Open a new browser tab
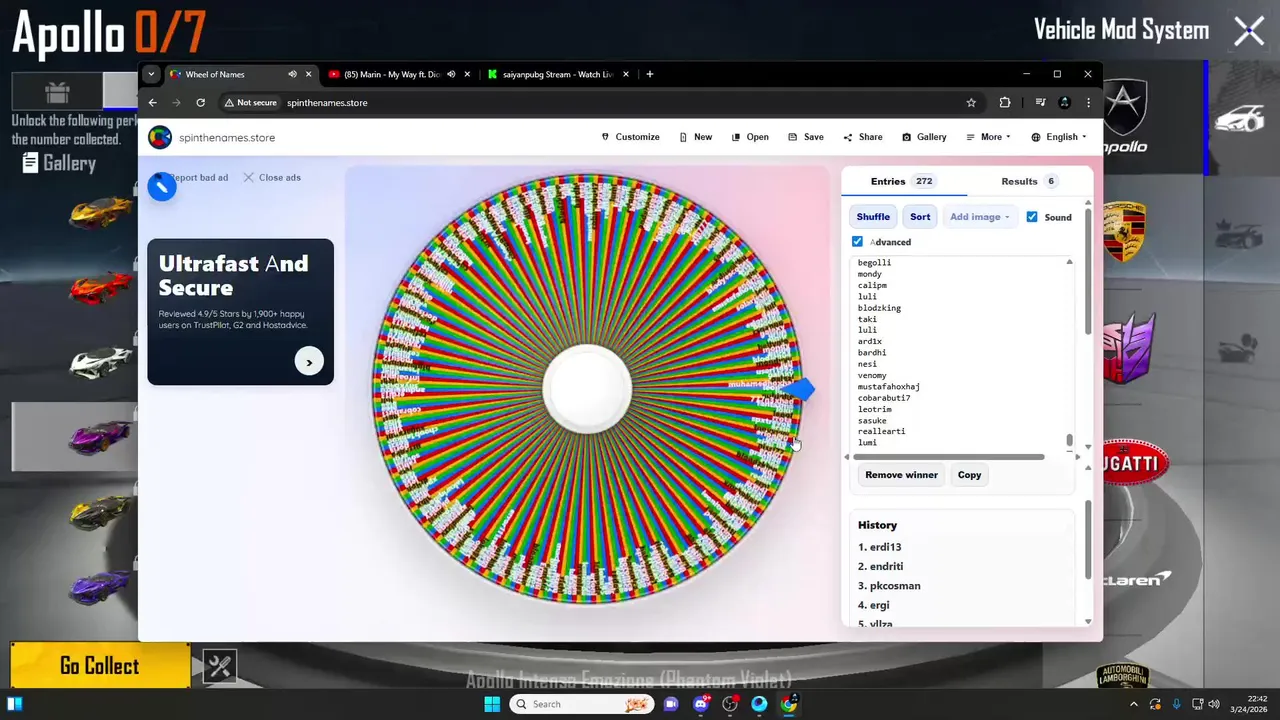1280x720 pixels. (650, 74)
